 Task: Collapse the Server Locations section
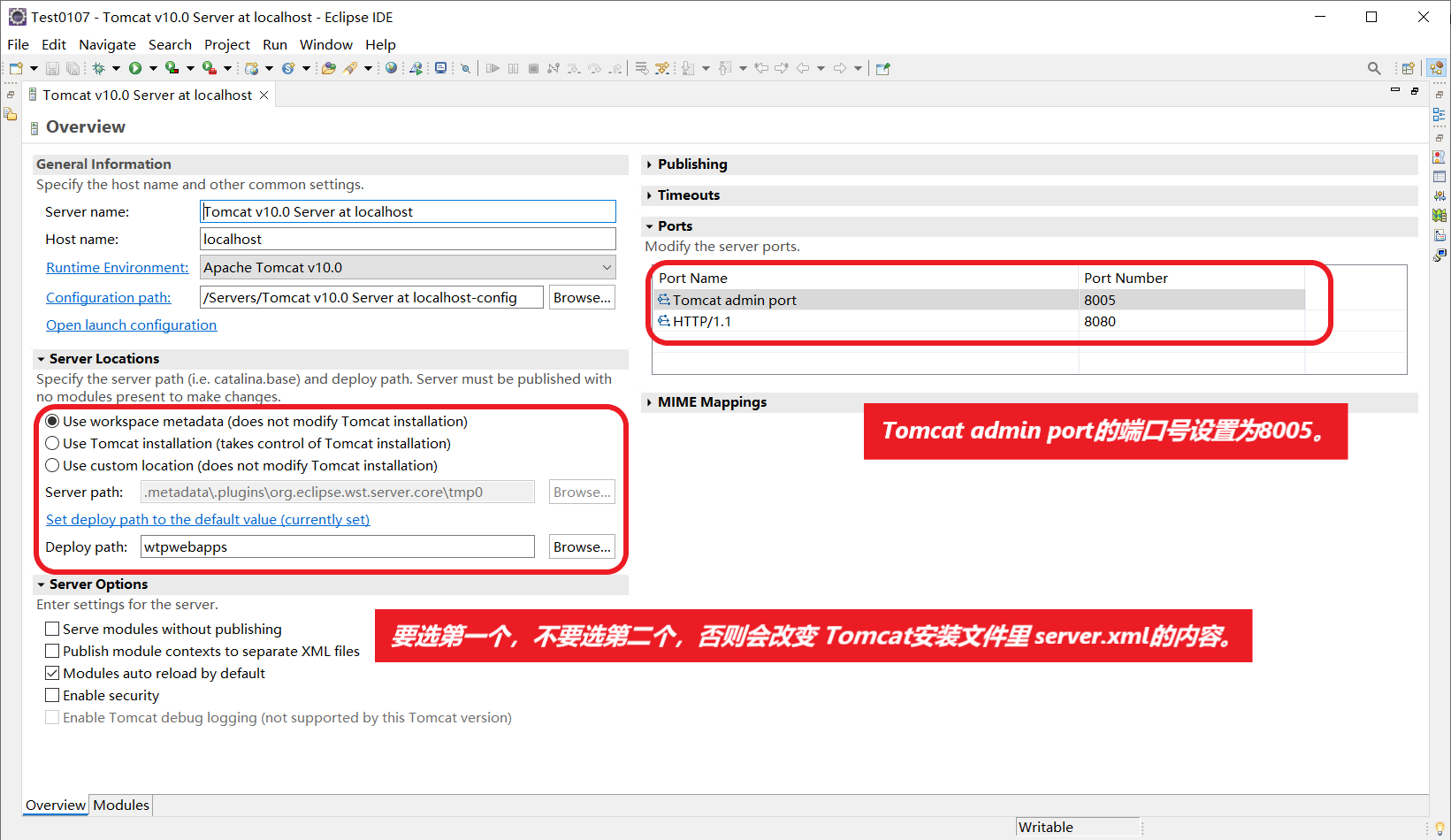pos(41,359)
